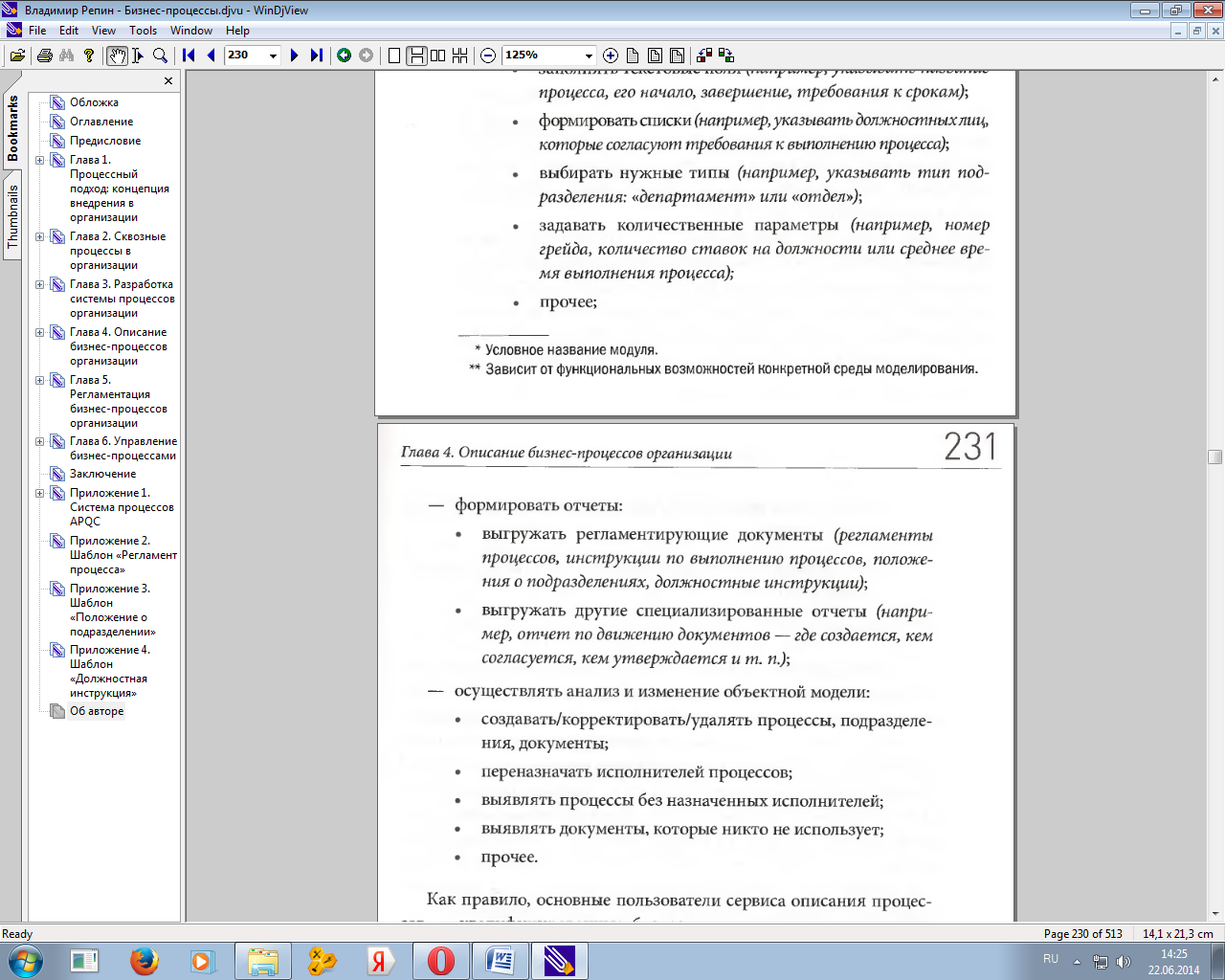This screenshot has height=980, width=1225.
Task: Click the Zoom Out minus icon
Action: pos(488,56)
